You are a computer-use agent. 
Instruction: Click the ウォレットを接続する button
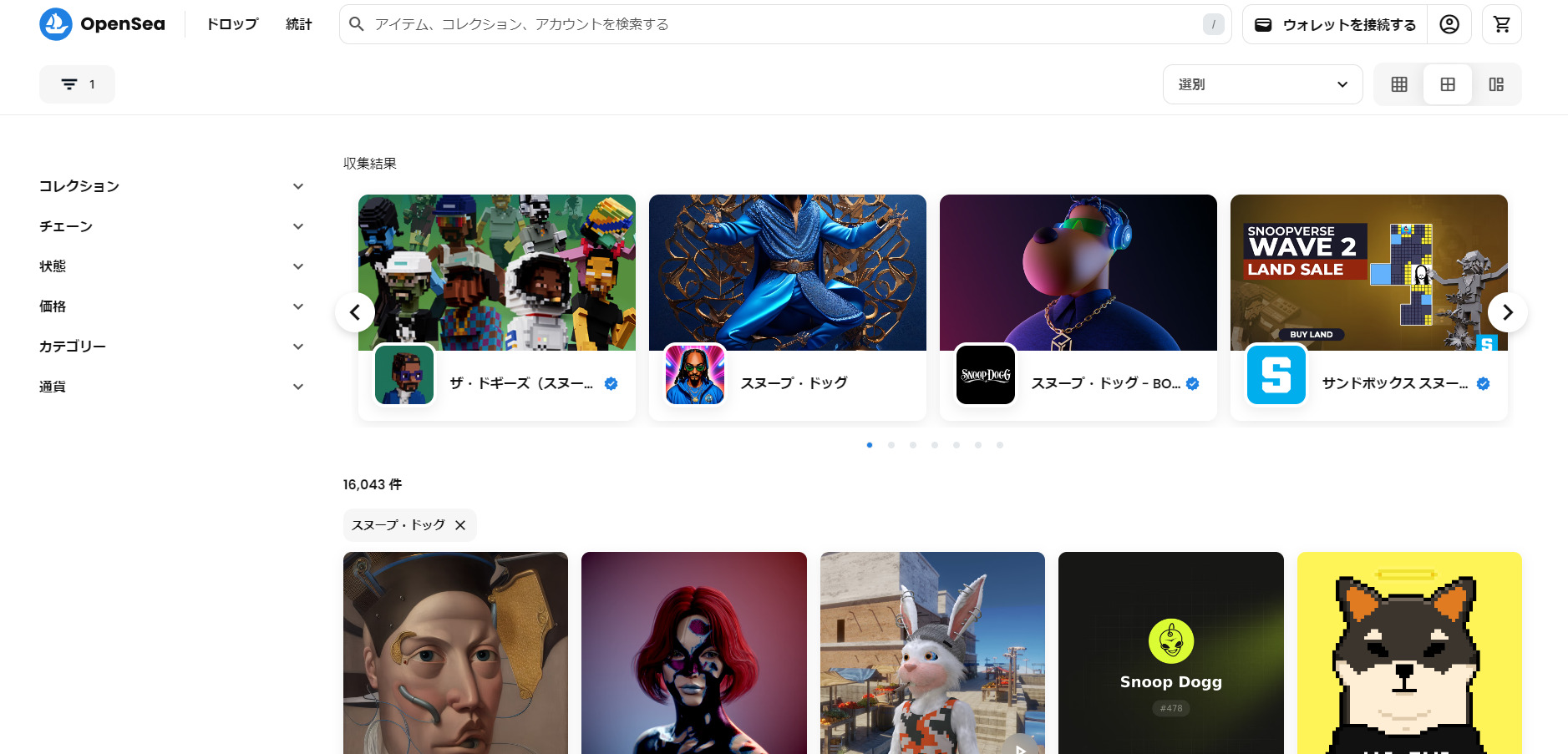(1335, 24)
